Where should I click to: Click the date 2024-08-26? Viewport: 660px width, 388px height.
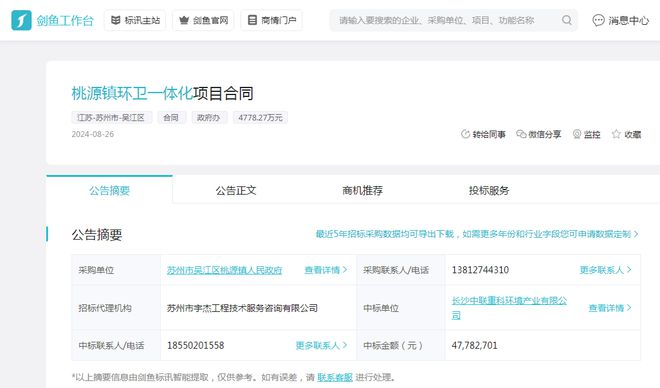(93, 134)
